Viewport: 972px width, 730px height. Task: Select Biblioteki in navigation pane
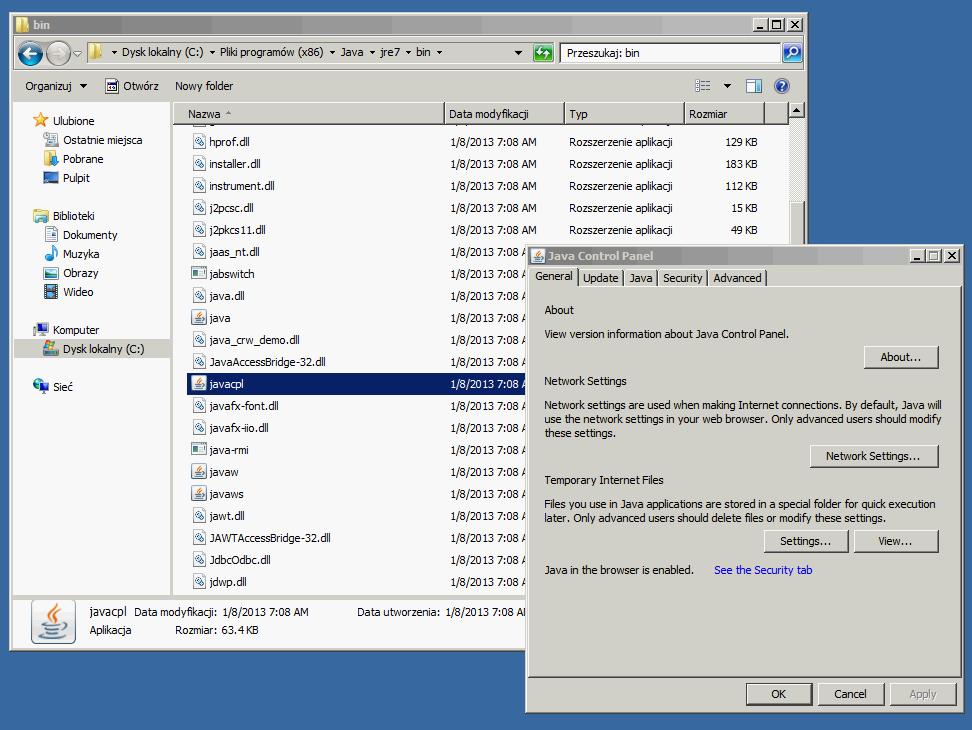(73, 216)
